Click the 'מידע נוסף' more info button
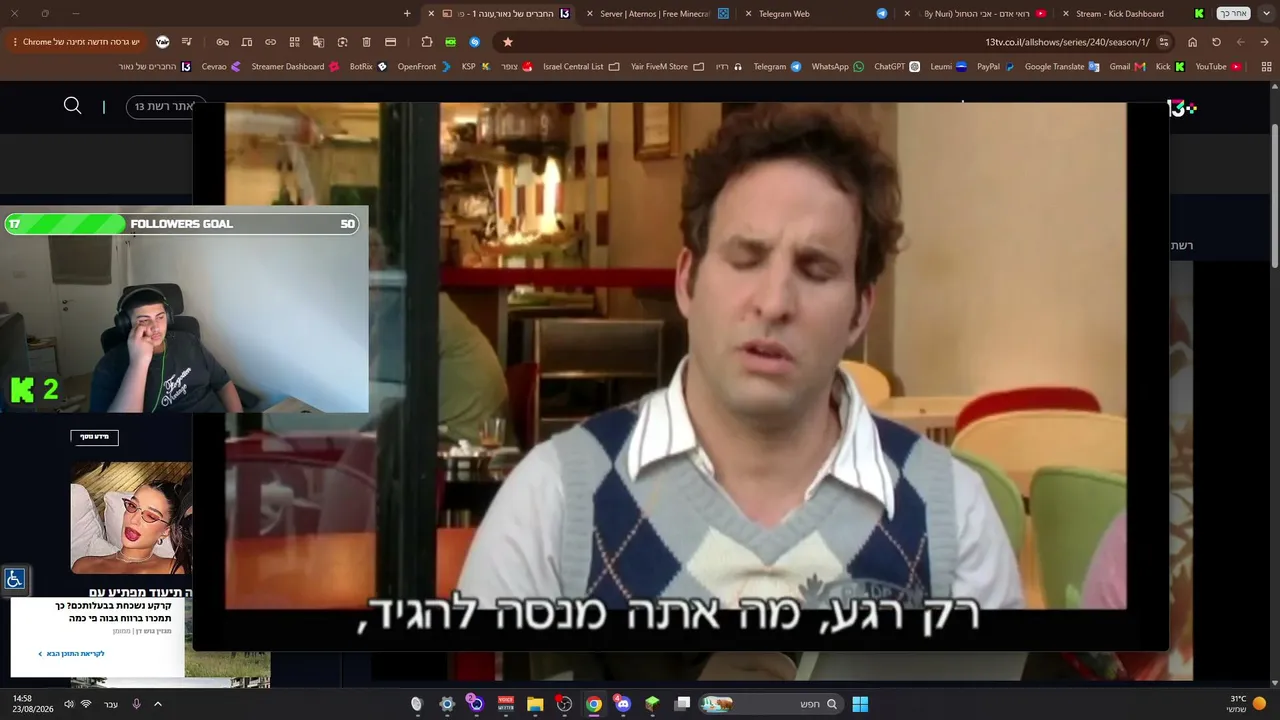 pos(94,437)
